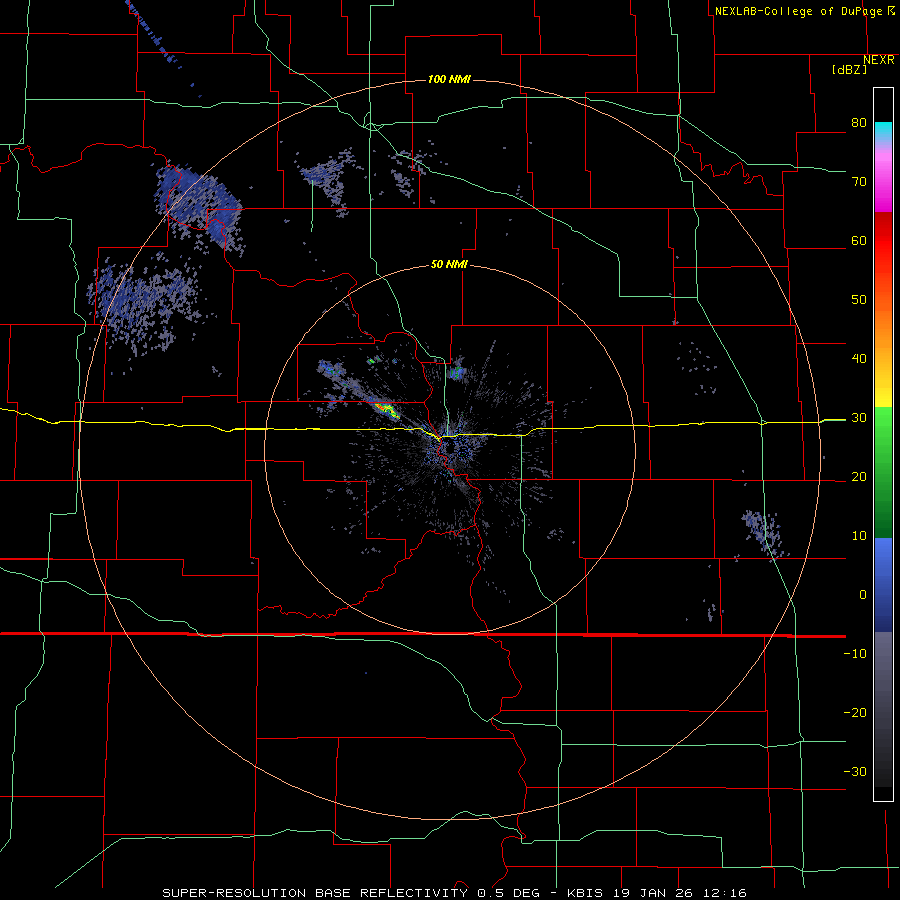Click the 100 NMI range ring label

click(449, 79)
